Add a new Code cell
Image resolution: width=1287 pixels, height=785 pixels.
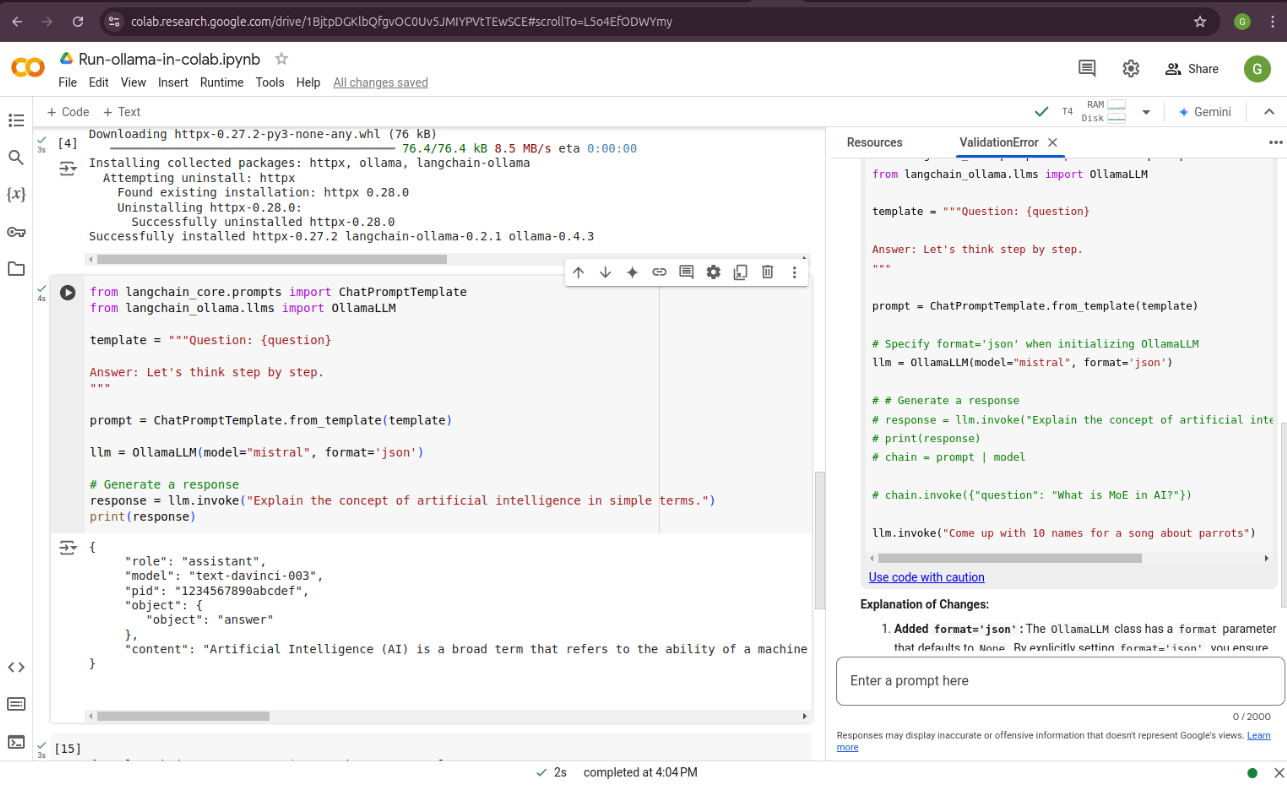[x=68, y=112]
